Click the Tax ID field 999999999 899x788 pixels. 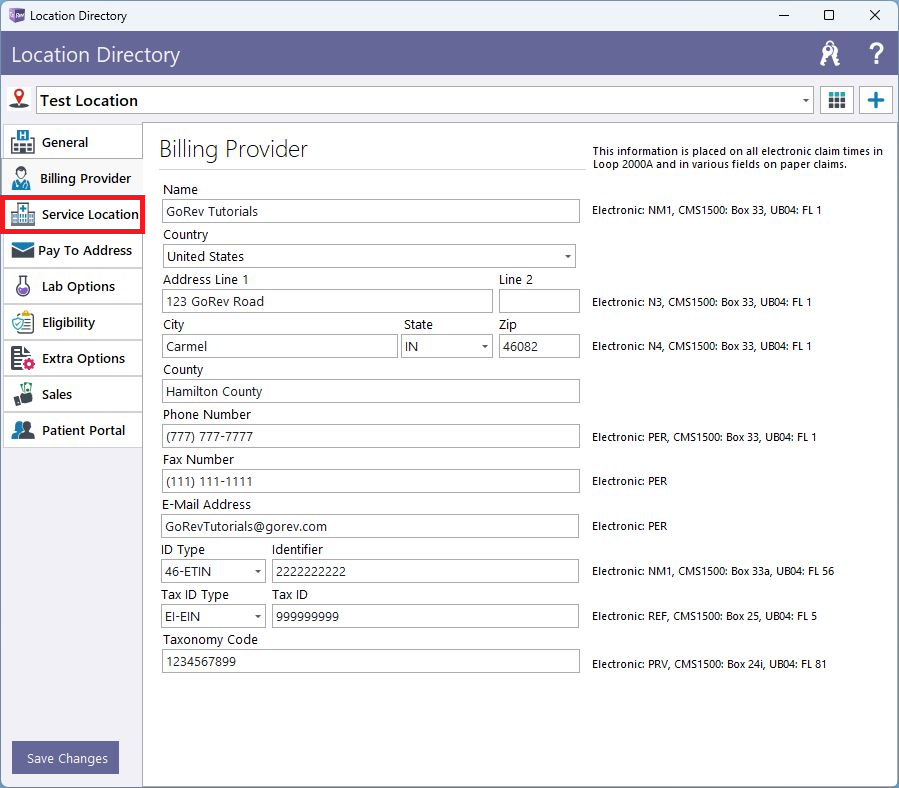425,617
